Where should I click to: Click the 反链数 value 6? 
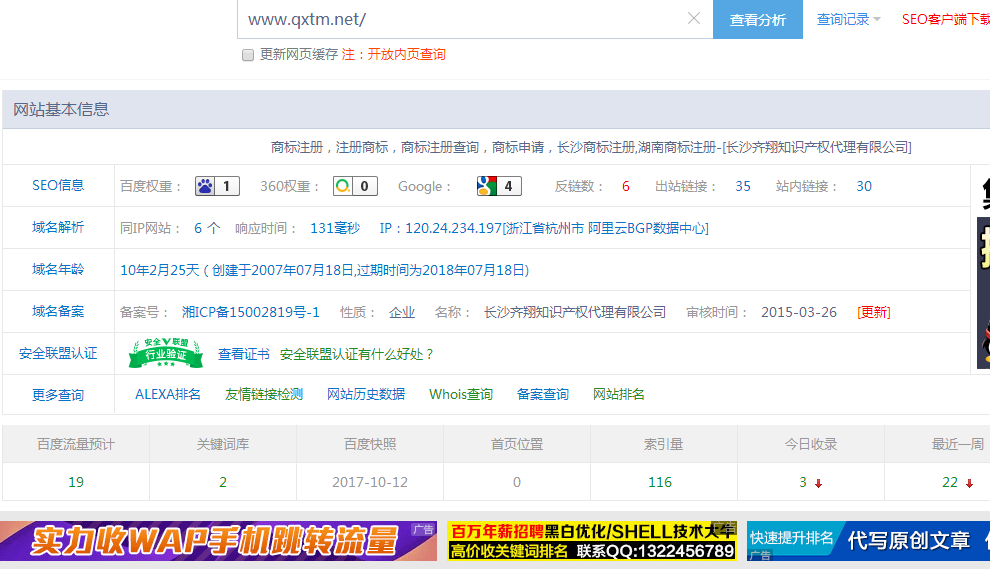click(x=626, y=186)
